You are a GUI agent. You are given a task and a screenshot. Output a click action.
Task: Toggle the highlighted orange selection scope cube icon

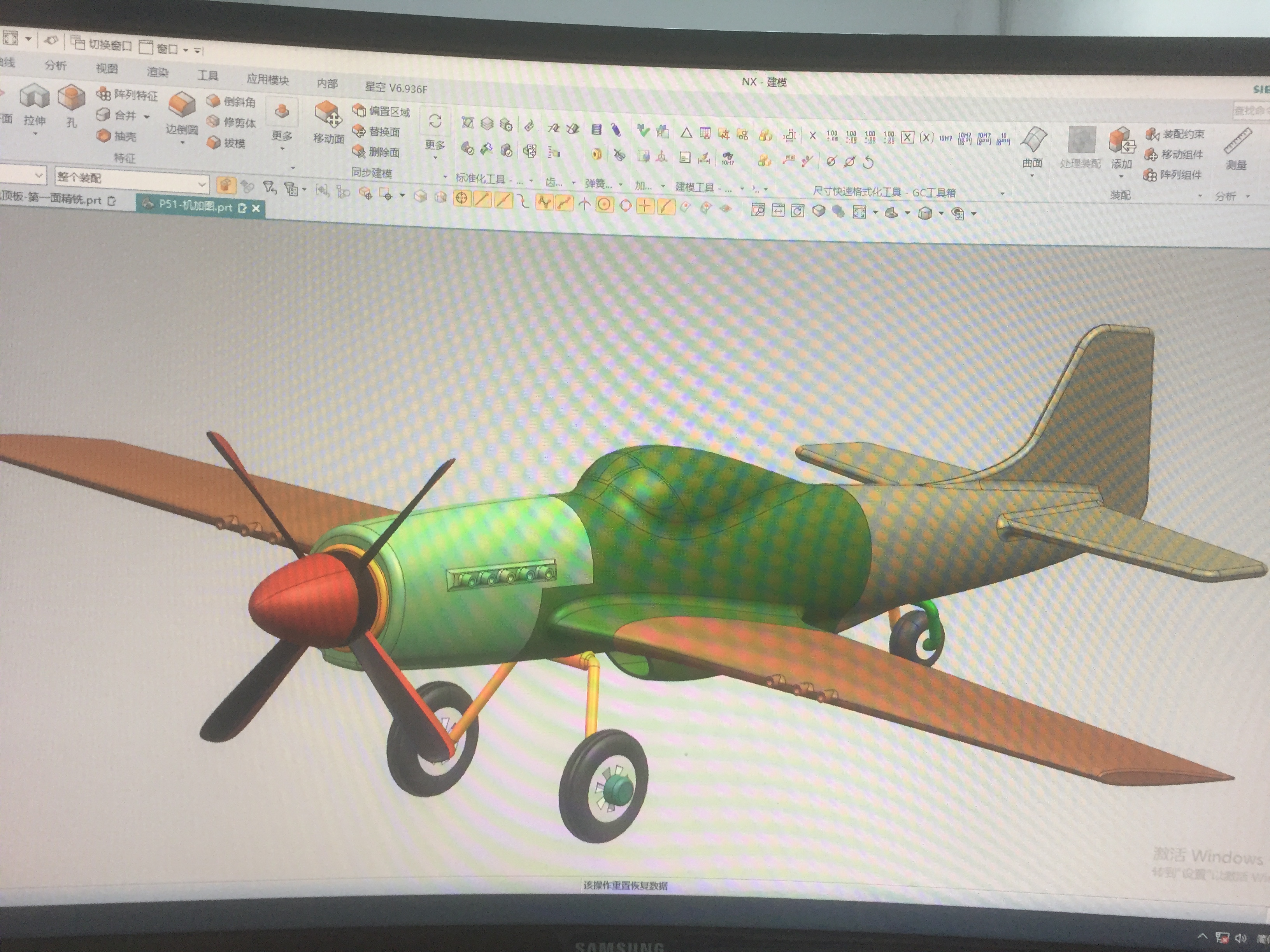point(226,185)
